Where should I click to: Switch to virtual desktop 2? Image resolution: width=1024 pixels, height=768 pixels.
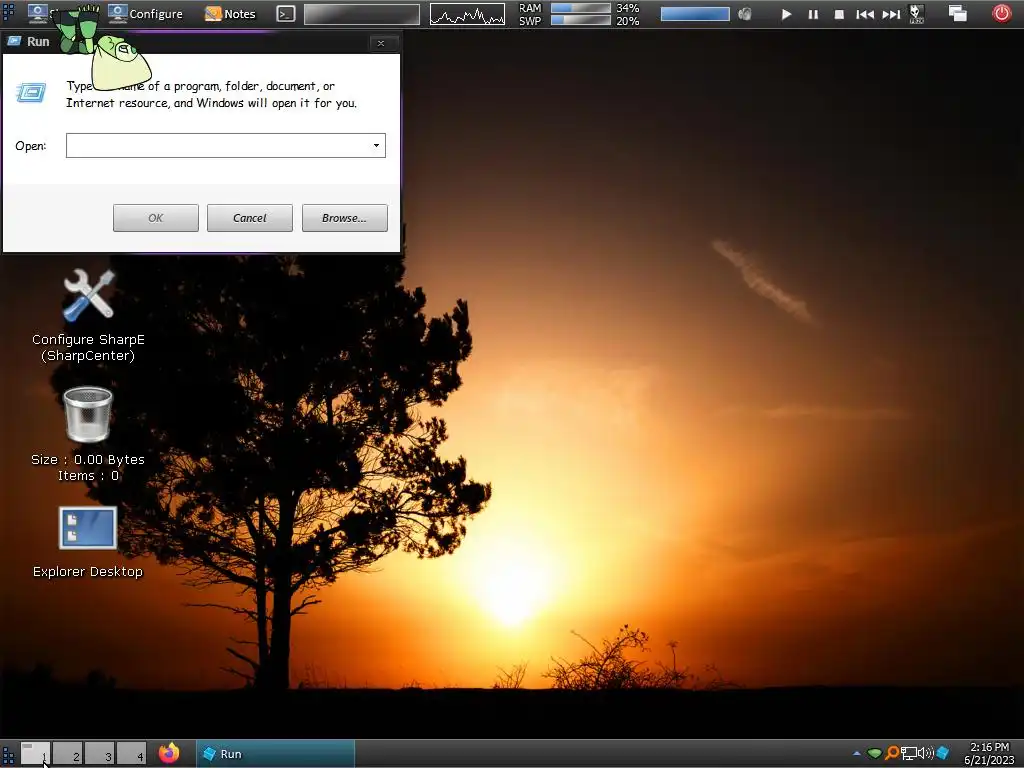tap(67, 754)
